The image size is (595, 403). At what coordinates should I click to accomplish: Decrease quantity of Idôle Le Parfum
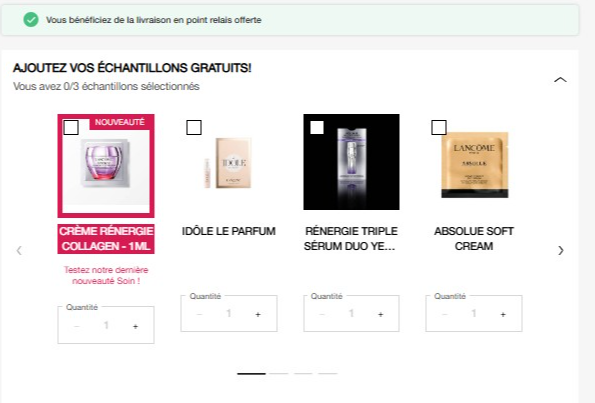pos(200,314)
